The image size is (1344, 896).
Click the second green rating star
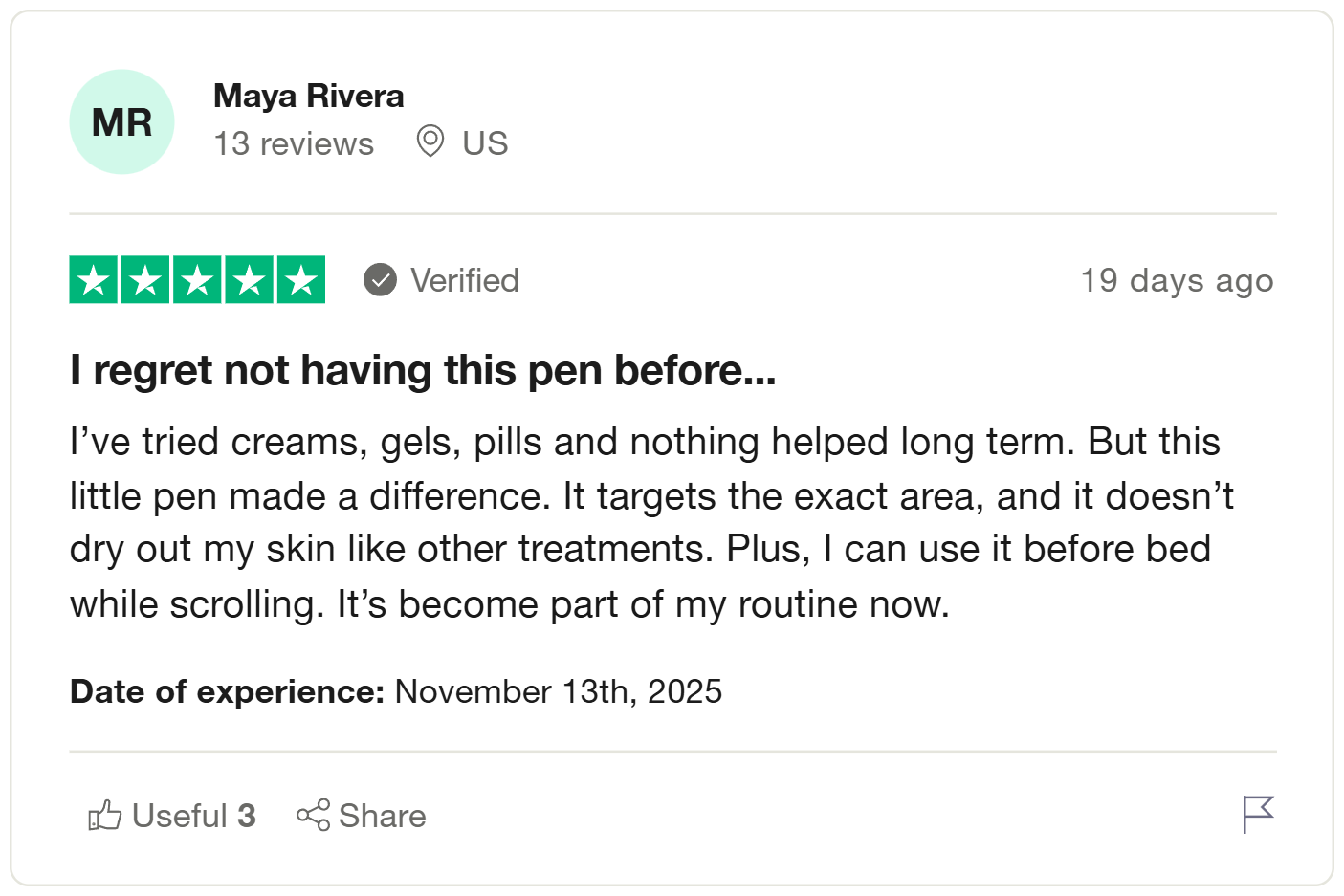pos(145,280)
